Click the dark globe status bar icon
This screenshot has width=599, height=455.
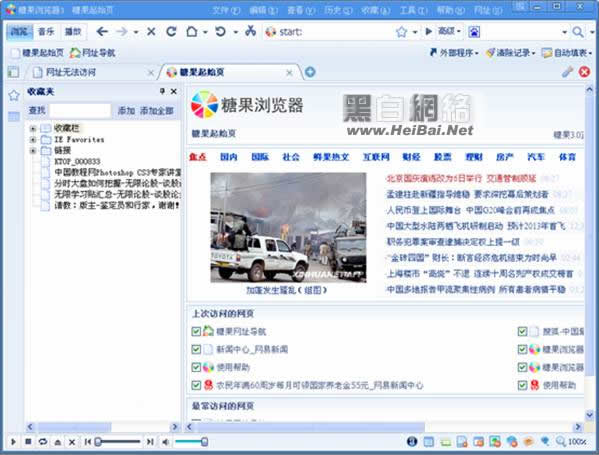412,442
